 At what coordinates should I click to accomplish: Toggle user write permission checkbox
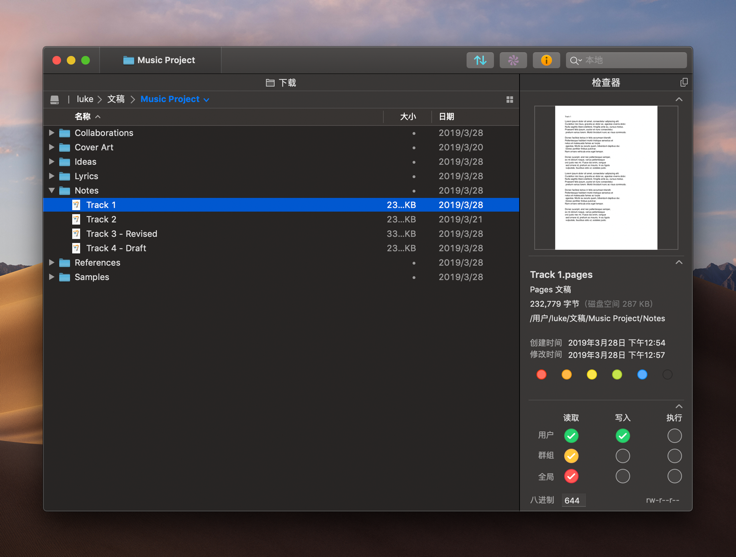[x=622, y=435]
